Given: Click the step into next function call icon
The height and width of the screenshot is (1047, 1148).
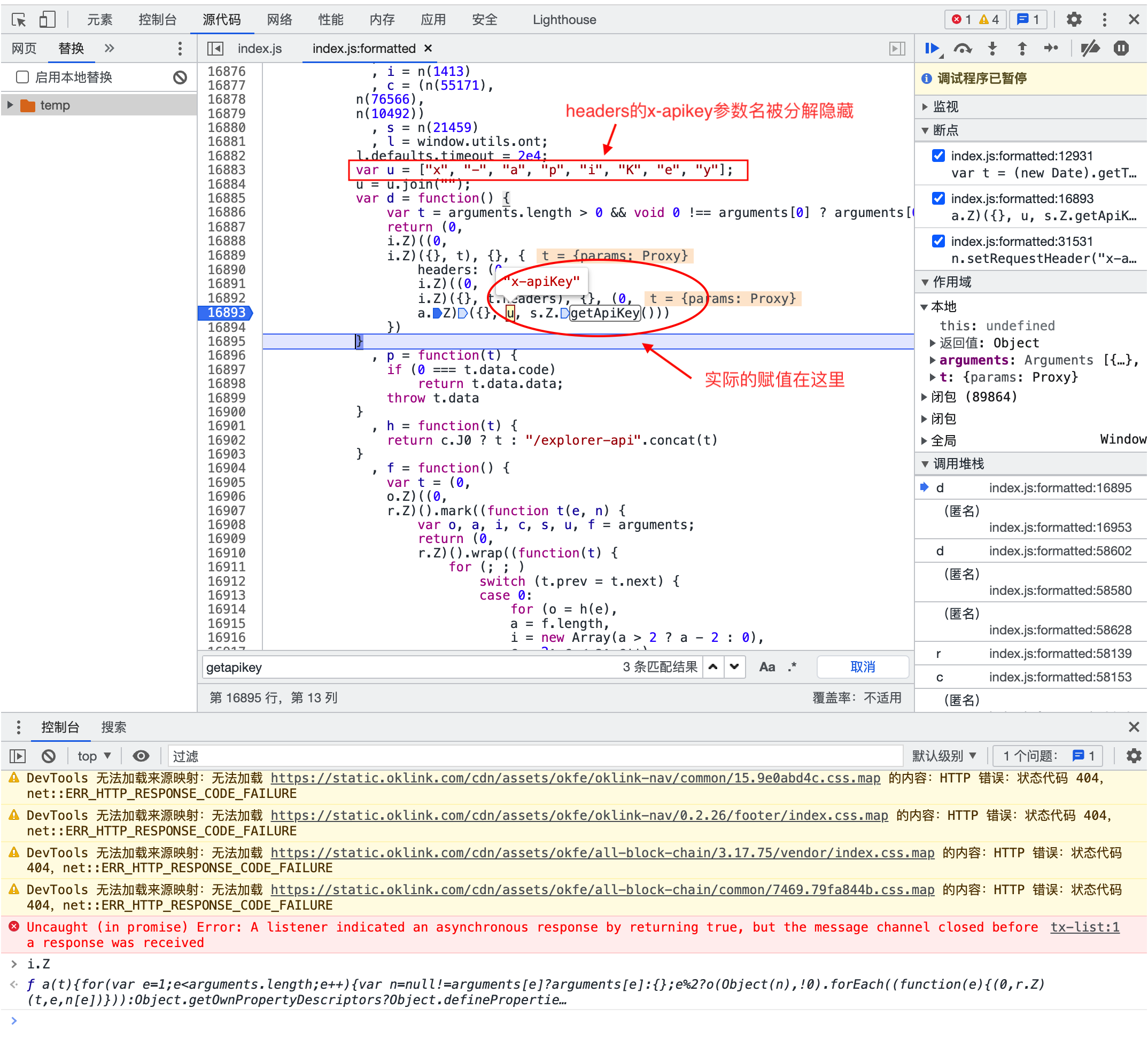Looking at the screenshot, I should click(x=991, y=49).
